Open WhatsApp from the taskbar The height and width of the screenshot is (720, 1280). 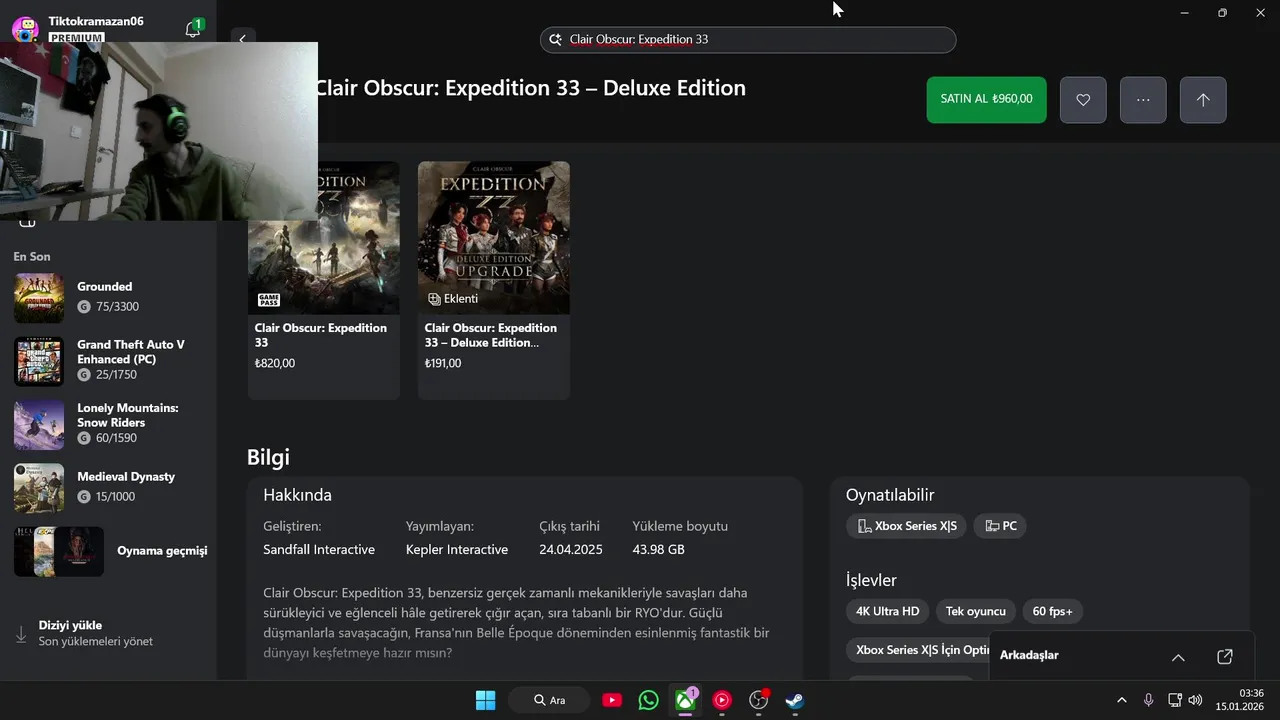649,700
